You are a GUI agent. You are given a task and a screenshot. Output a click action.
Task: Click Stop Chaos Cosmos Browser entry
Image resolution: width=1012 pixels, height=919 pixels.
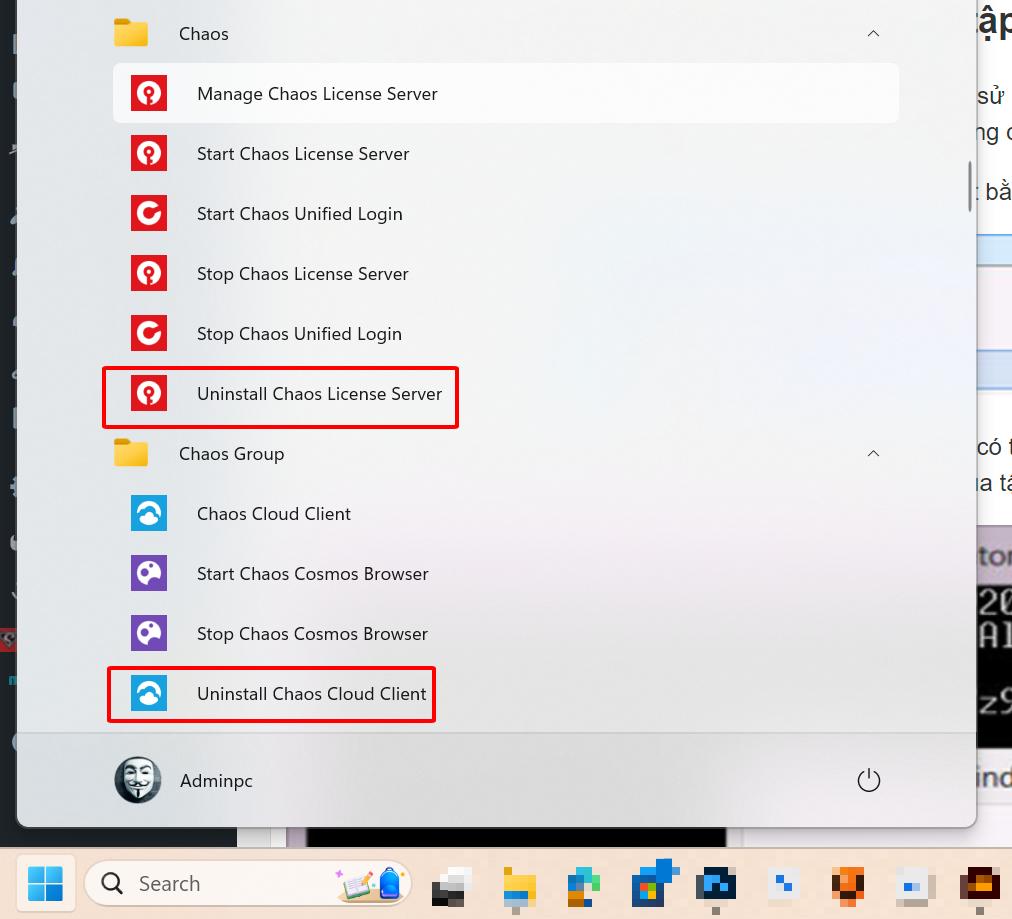(312, 634)
